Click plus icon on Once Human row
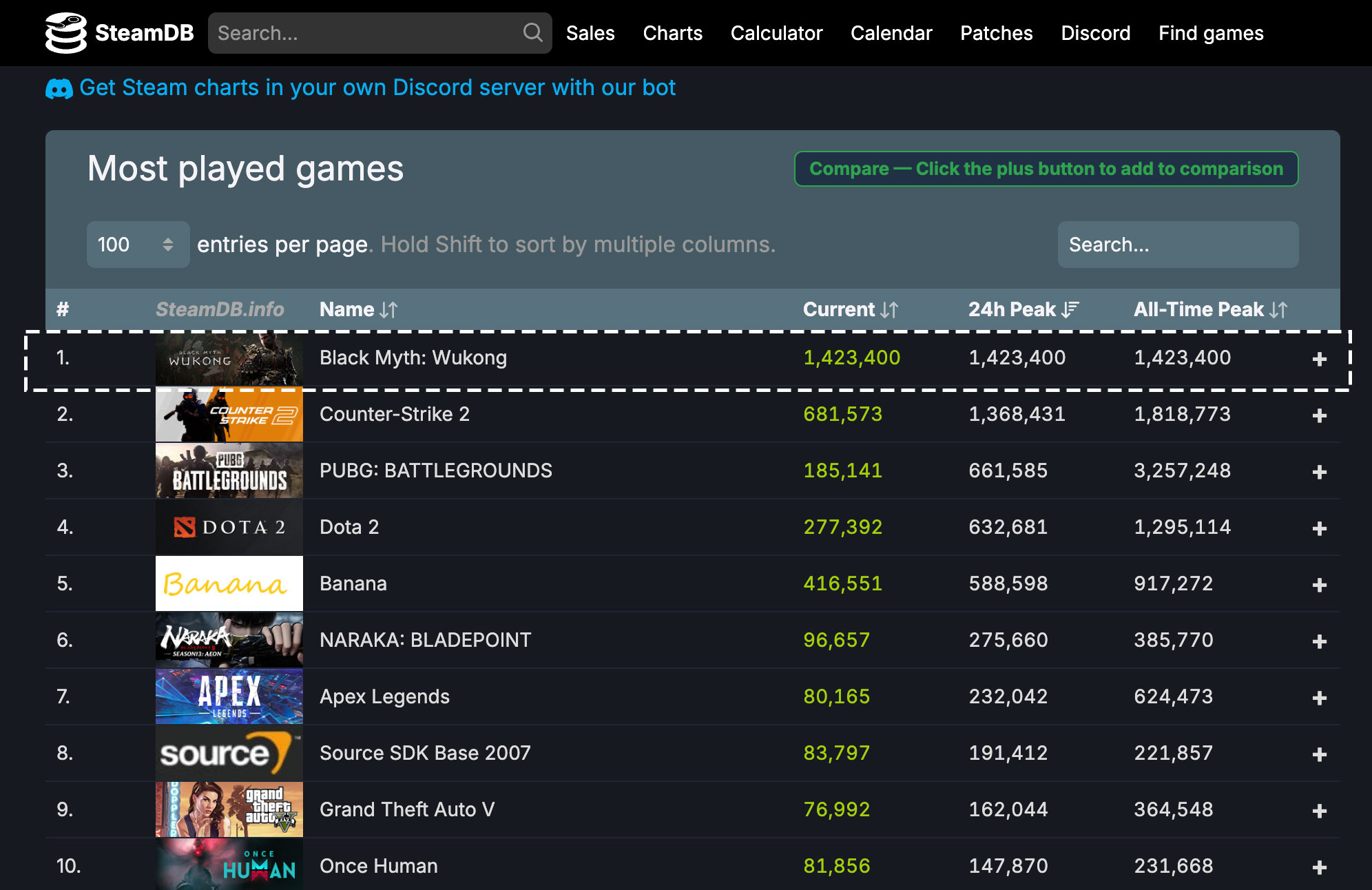This screenshot has width=1372, height=890. (x=1319, y=867)
